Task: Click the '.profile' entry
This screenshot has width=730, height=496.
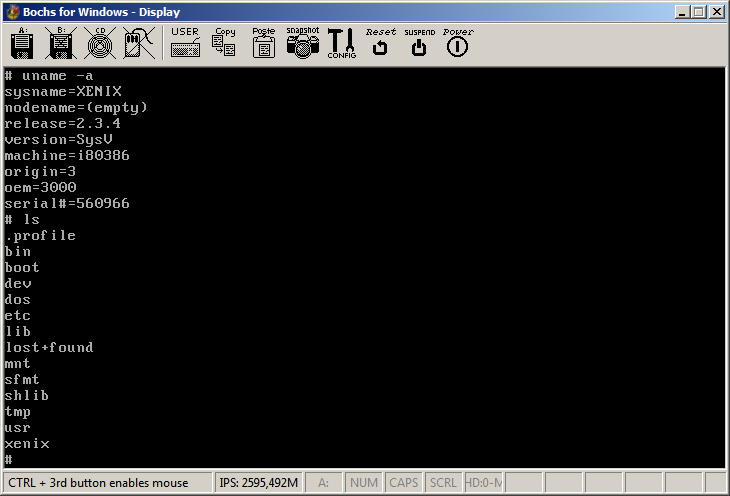Action: point(41,236)
